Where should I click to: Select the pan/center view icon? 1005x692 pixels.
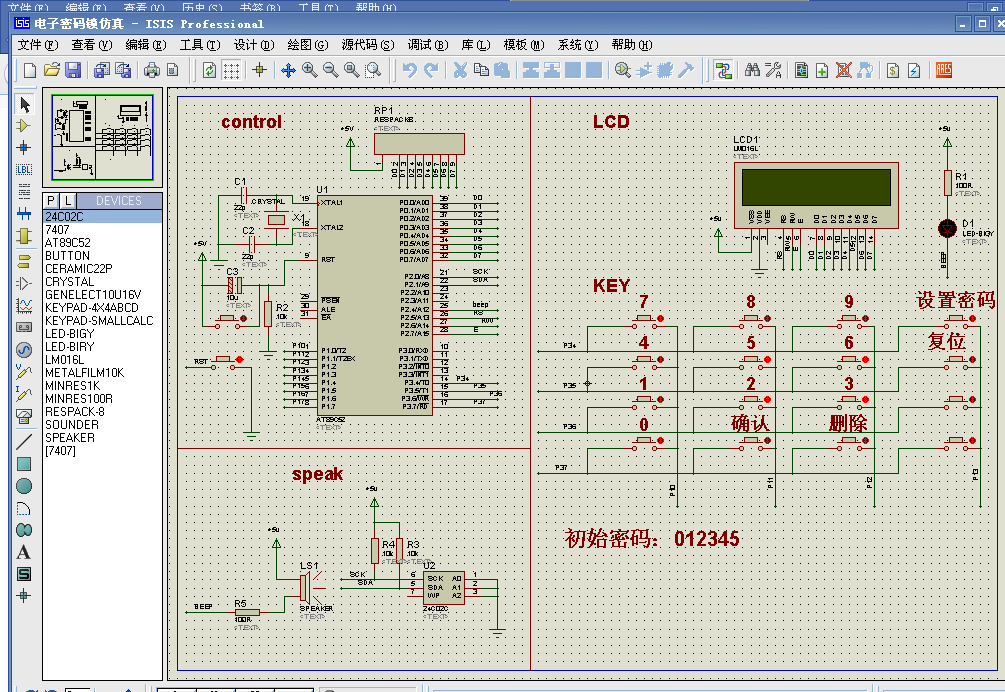pos(288,70)
